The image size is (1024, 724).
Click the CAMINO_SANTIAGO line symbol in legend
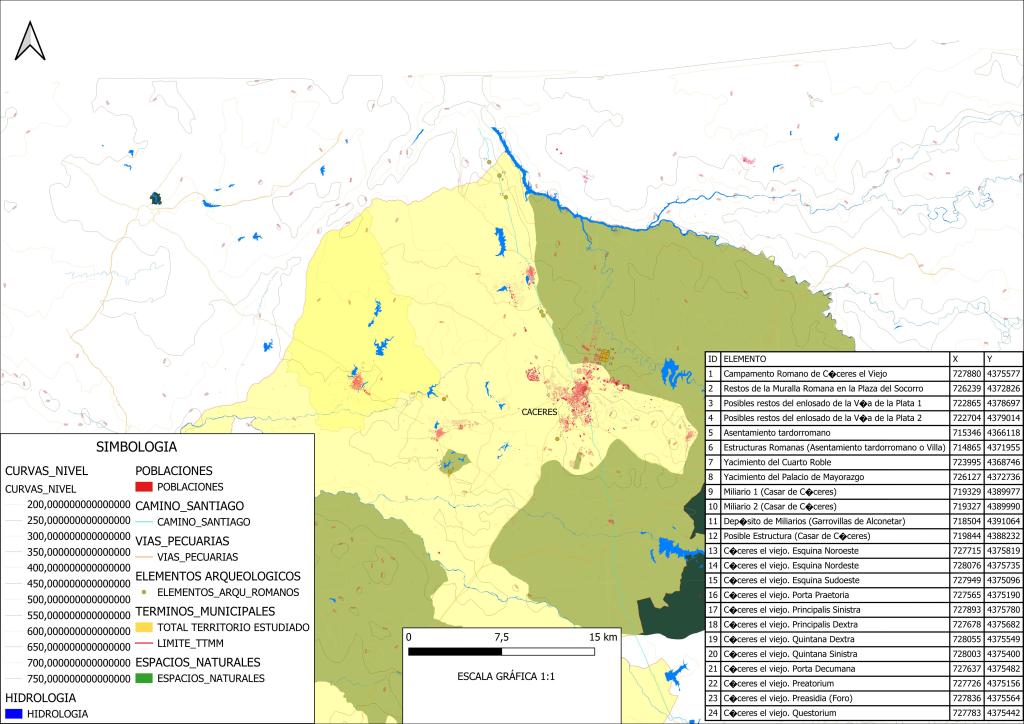tap(146, 522)
